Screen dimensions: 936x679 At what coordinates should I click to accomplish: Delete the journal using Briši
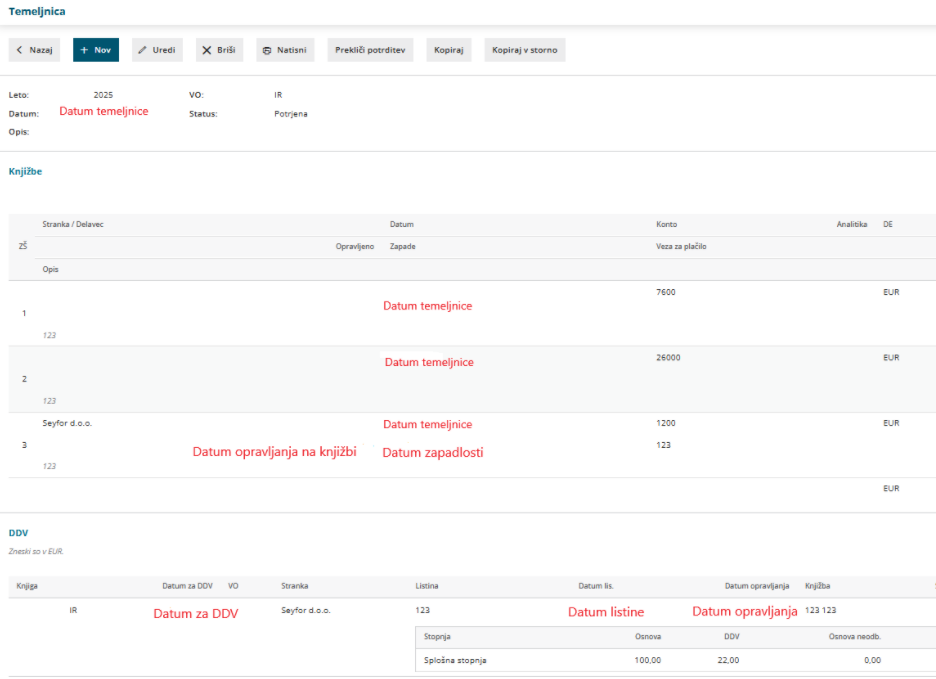pos(219,50)
